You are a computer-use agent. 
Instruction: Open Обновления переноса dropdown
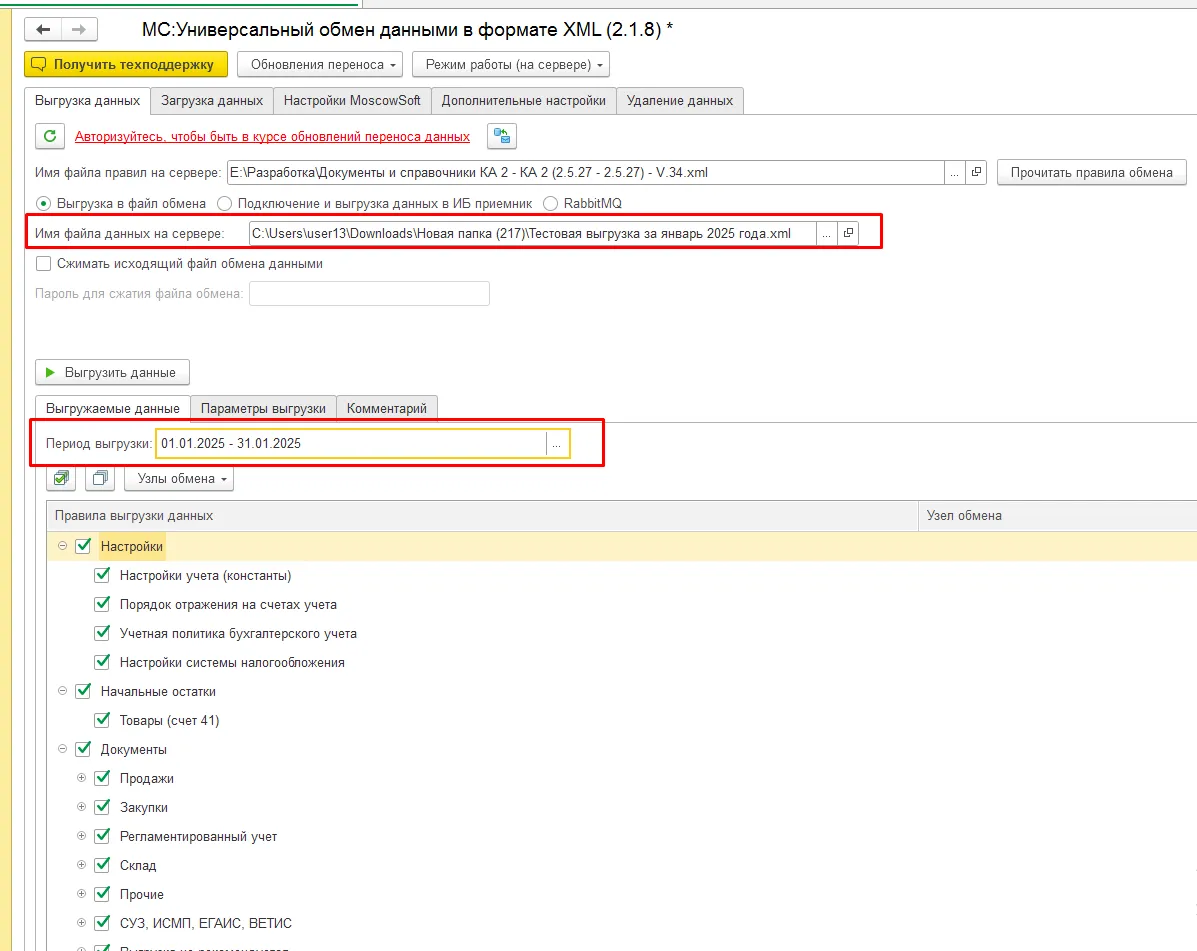320,65
